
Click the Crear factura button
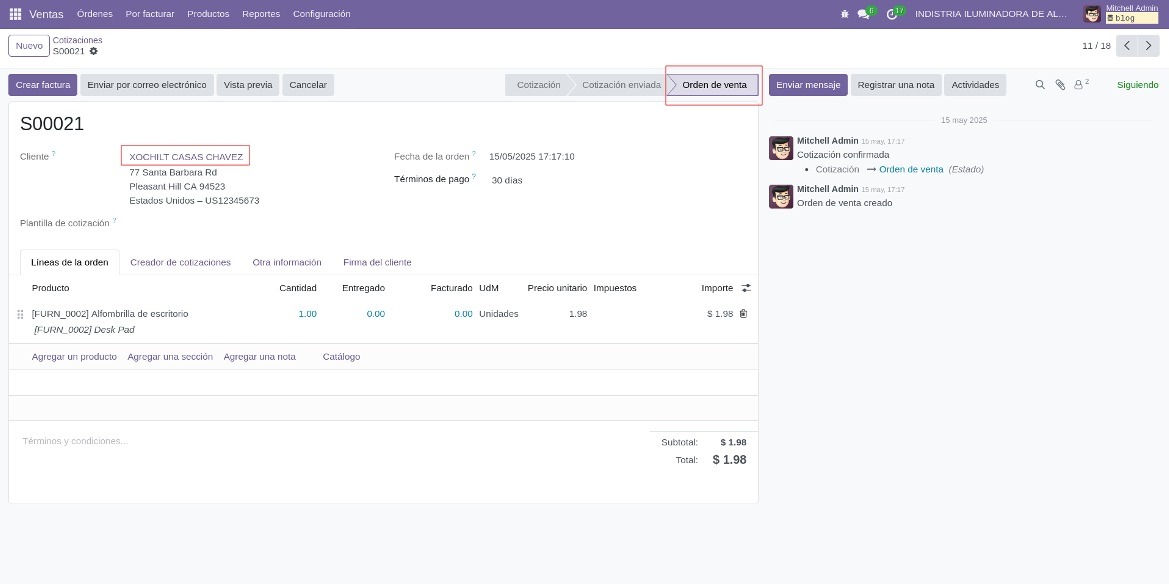click(x=42, y=85)
